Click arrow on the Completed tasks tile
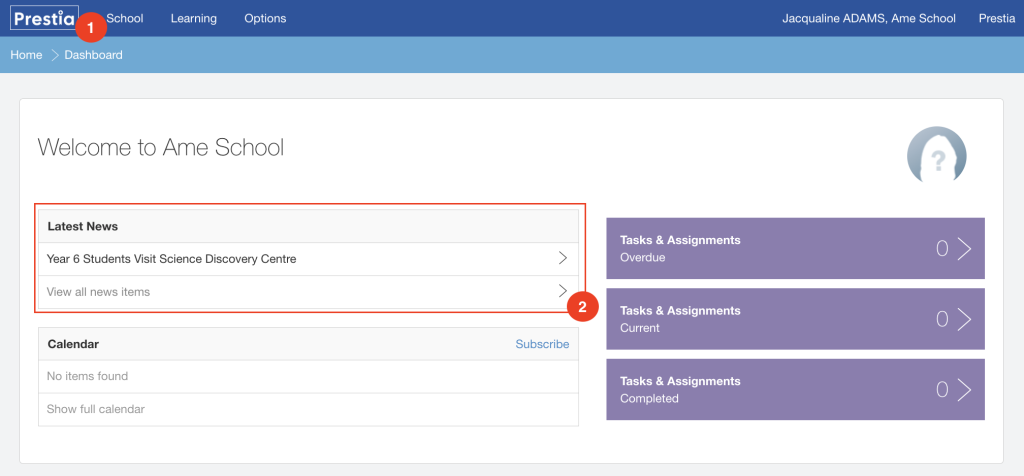 [965, 390]
